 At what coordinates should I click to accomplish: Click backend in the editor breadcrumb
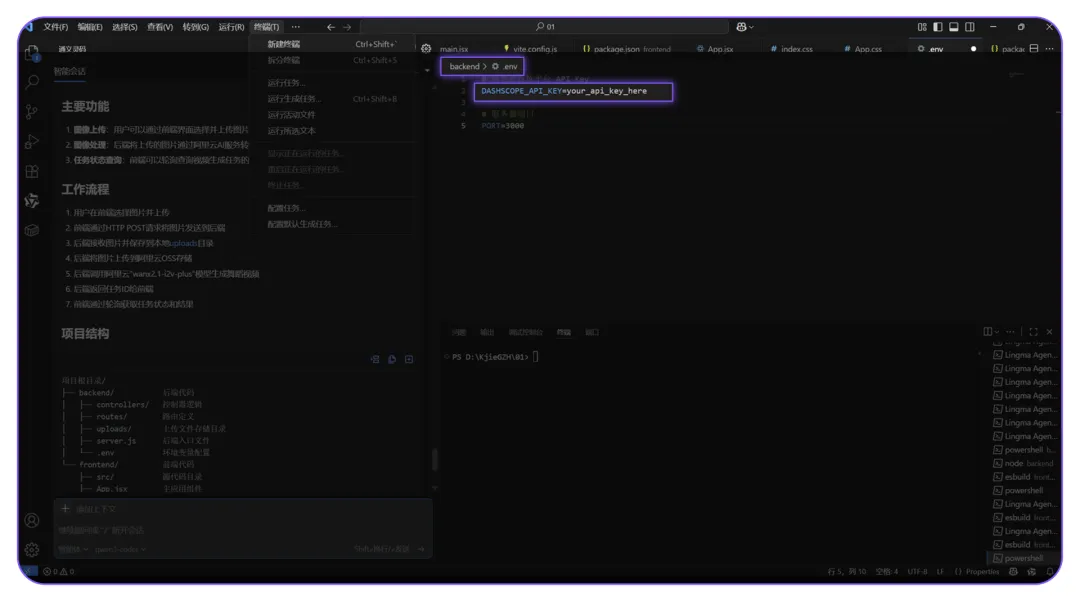464,67
